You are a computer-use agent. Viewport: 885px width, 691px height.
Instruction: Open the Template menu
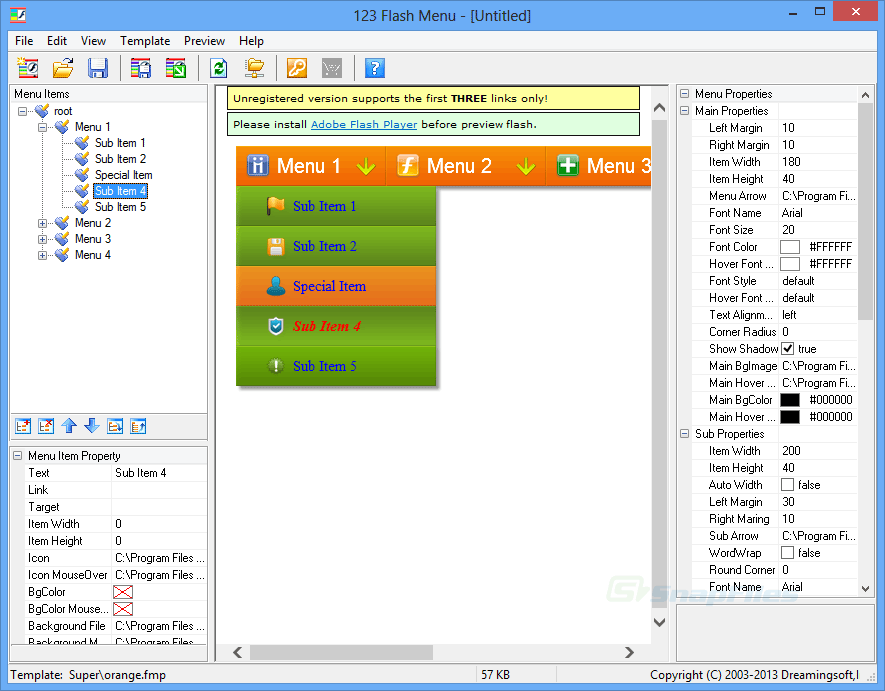(x=145, y=41)
